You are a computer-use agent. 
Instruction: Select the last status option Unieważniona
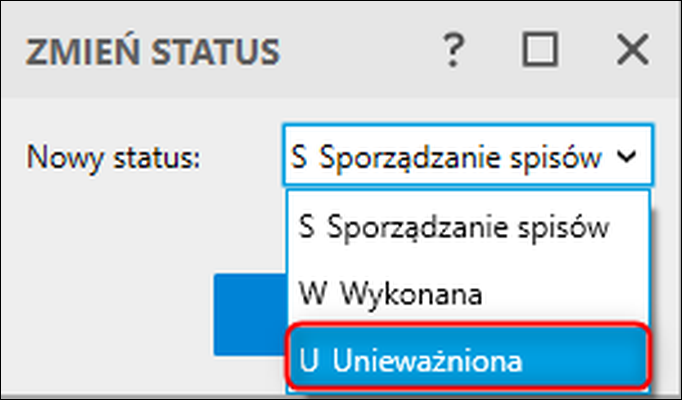(467, 360)
